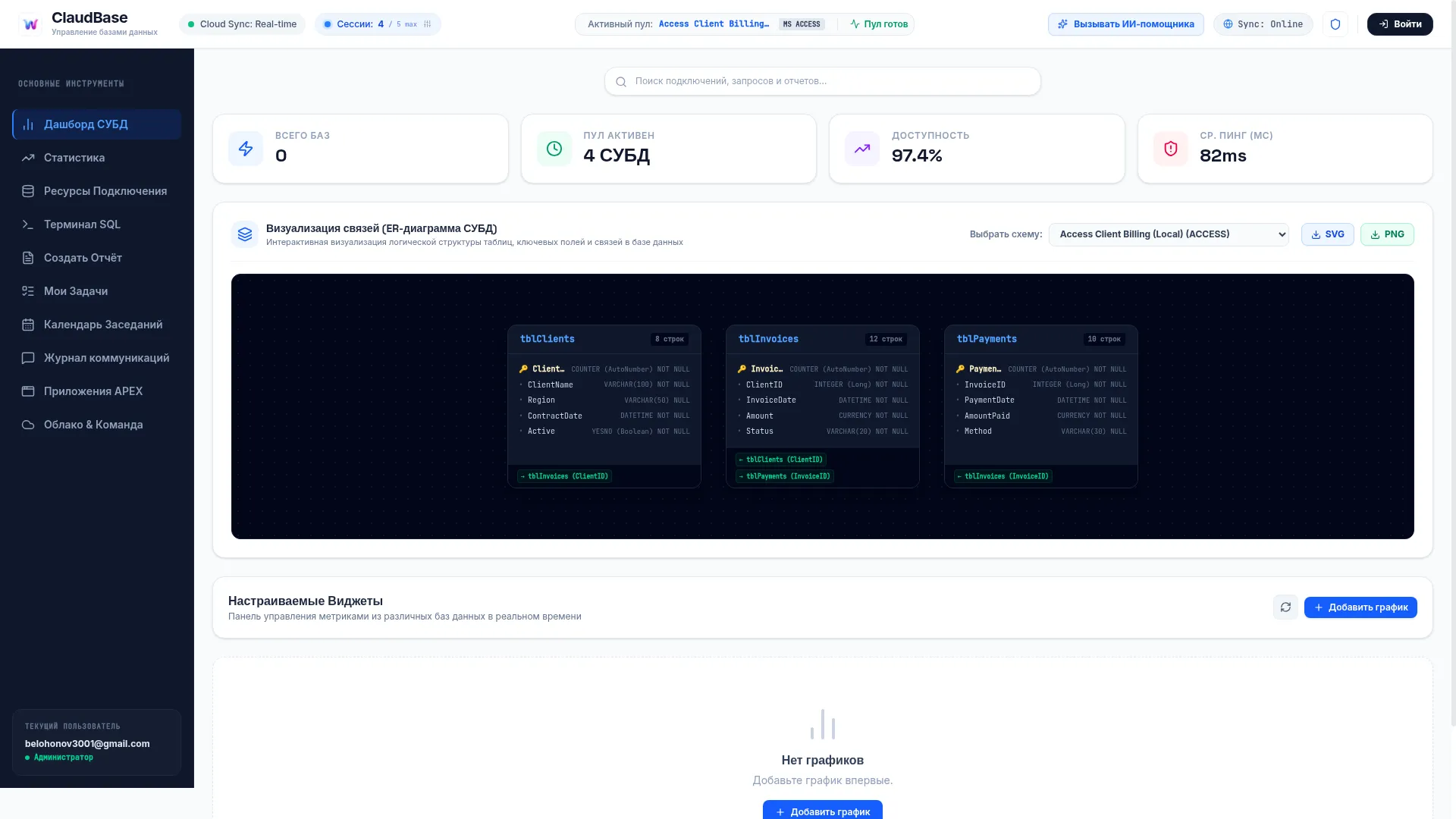Click the key icon in tblInvoices table
Screen dimensions: 1456x819
(742, 369)
